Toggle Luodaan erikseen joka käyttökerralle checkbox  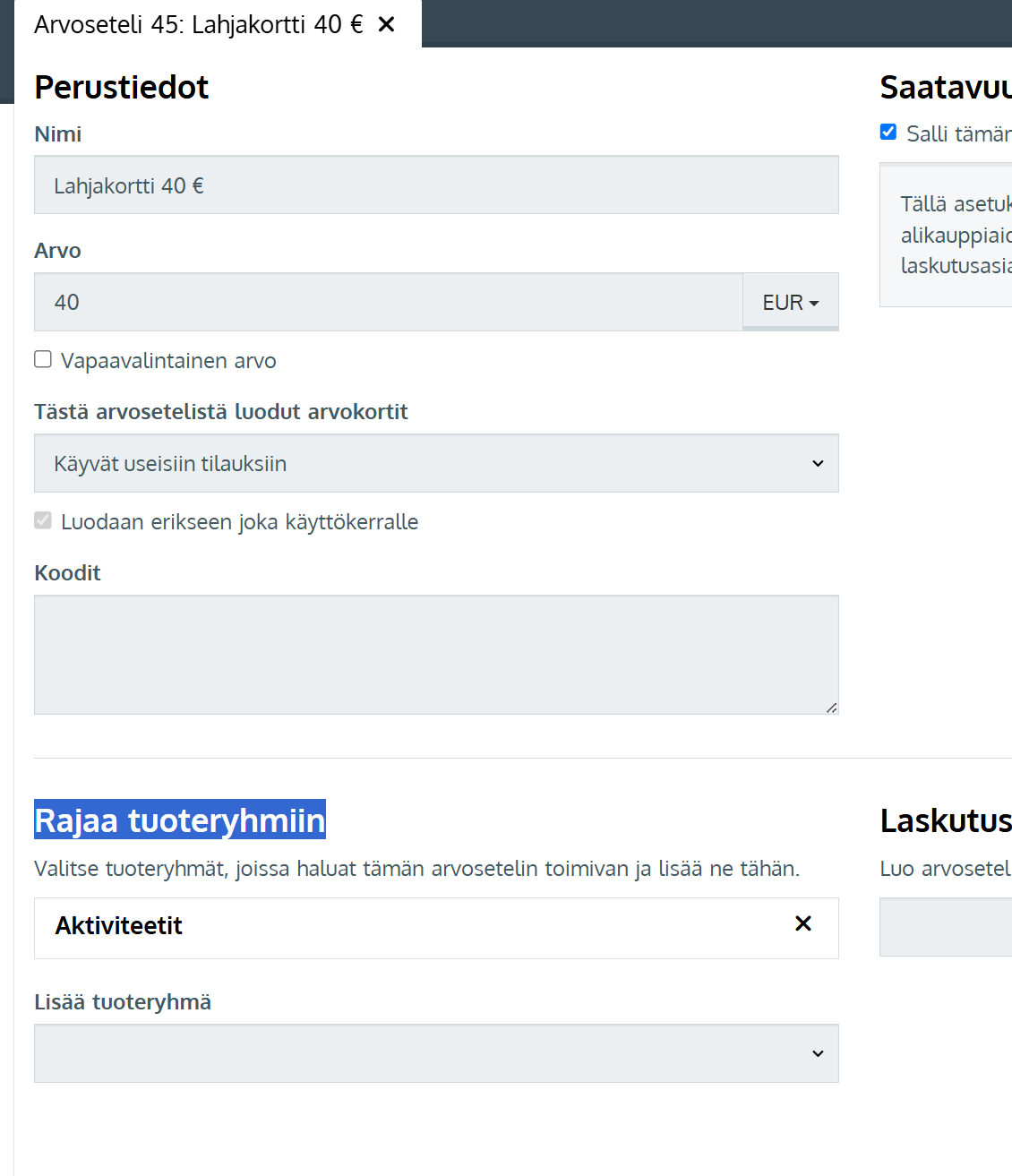click(x=43, y=520)
